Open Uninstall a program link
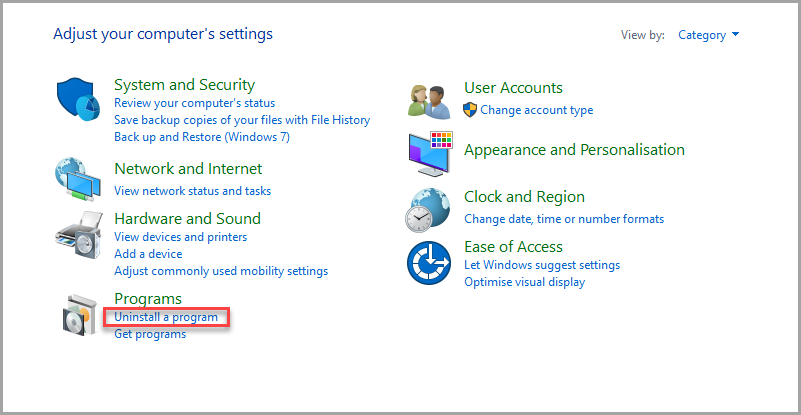 click(166, 317)
